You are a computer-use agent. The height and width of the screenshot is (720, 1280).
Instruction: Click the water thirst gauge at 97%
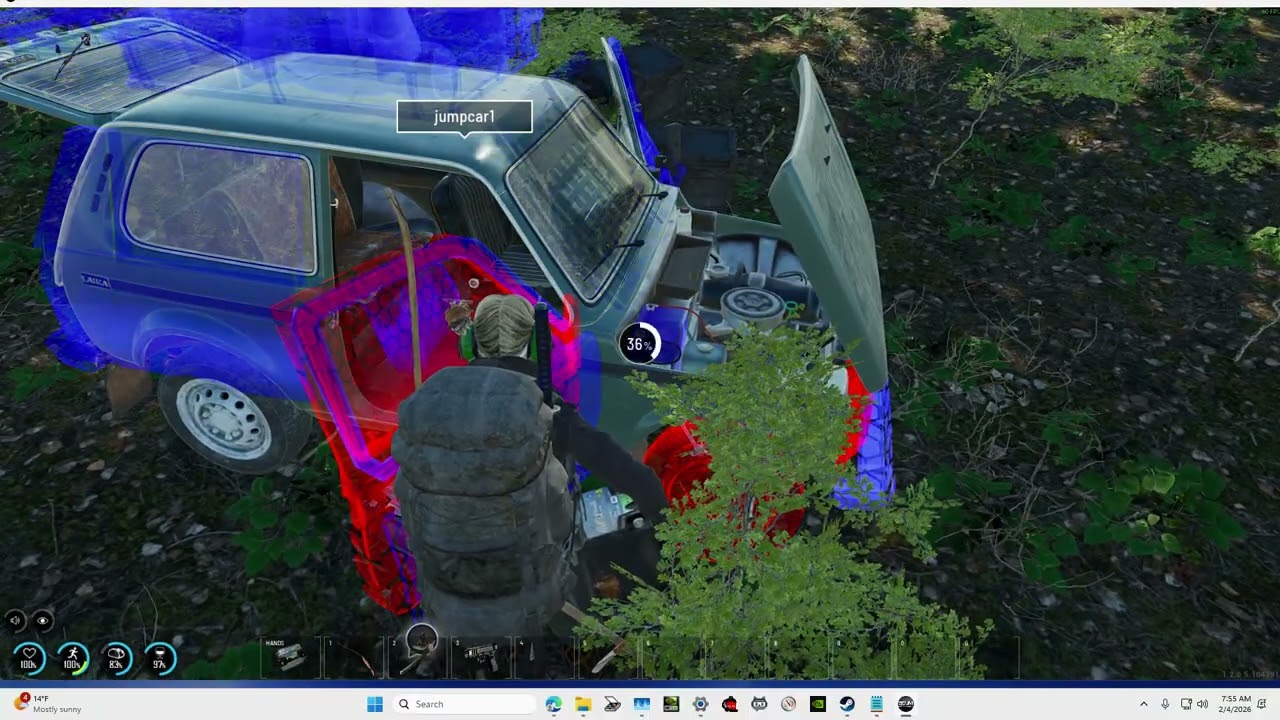[159, 658]
